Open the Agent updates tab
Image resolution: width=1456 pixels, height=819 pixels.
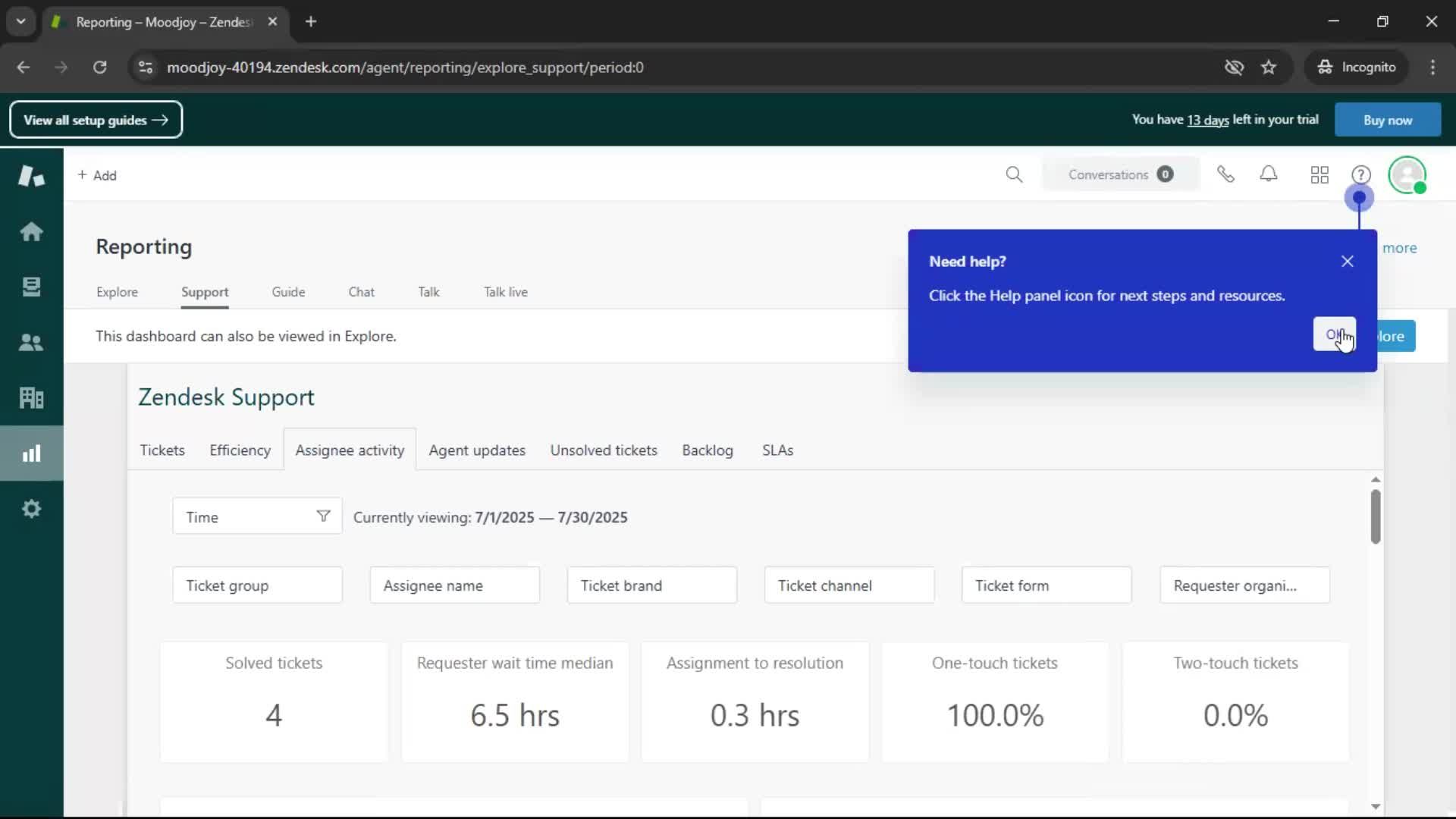[x=477, y=450]
